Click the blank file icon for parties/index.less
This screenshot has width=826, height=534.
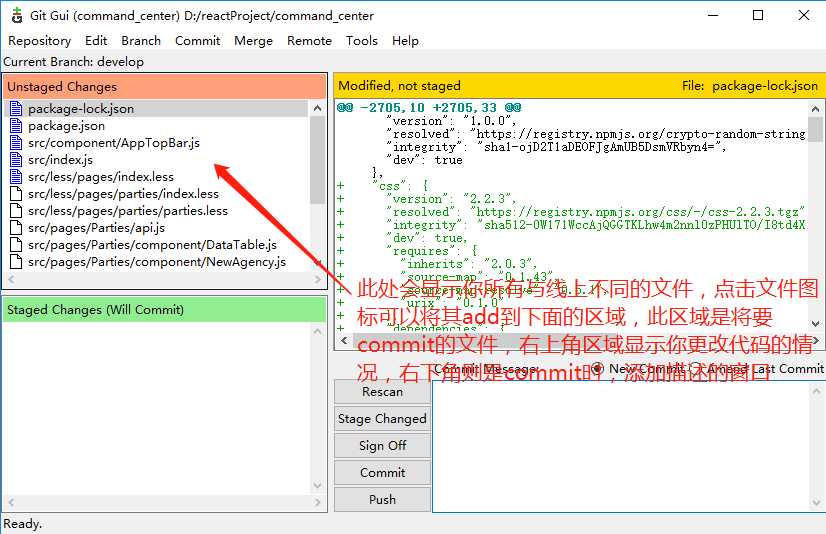[16, 193]
